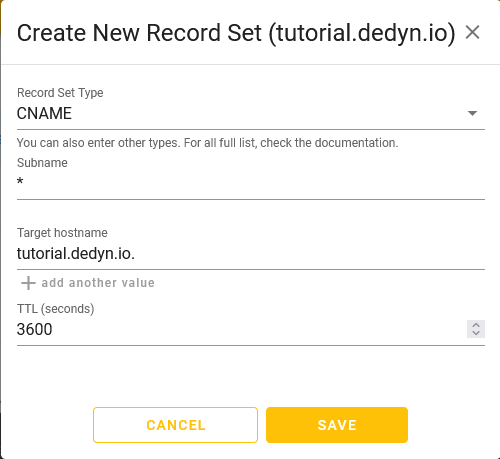Click into the tutorial.dedyn.io. target hostname field

click(251, 254)
